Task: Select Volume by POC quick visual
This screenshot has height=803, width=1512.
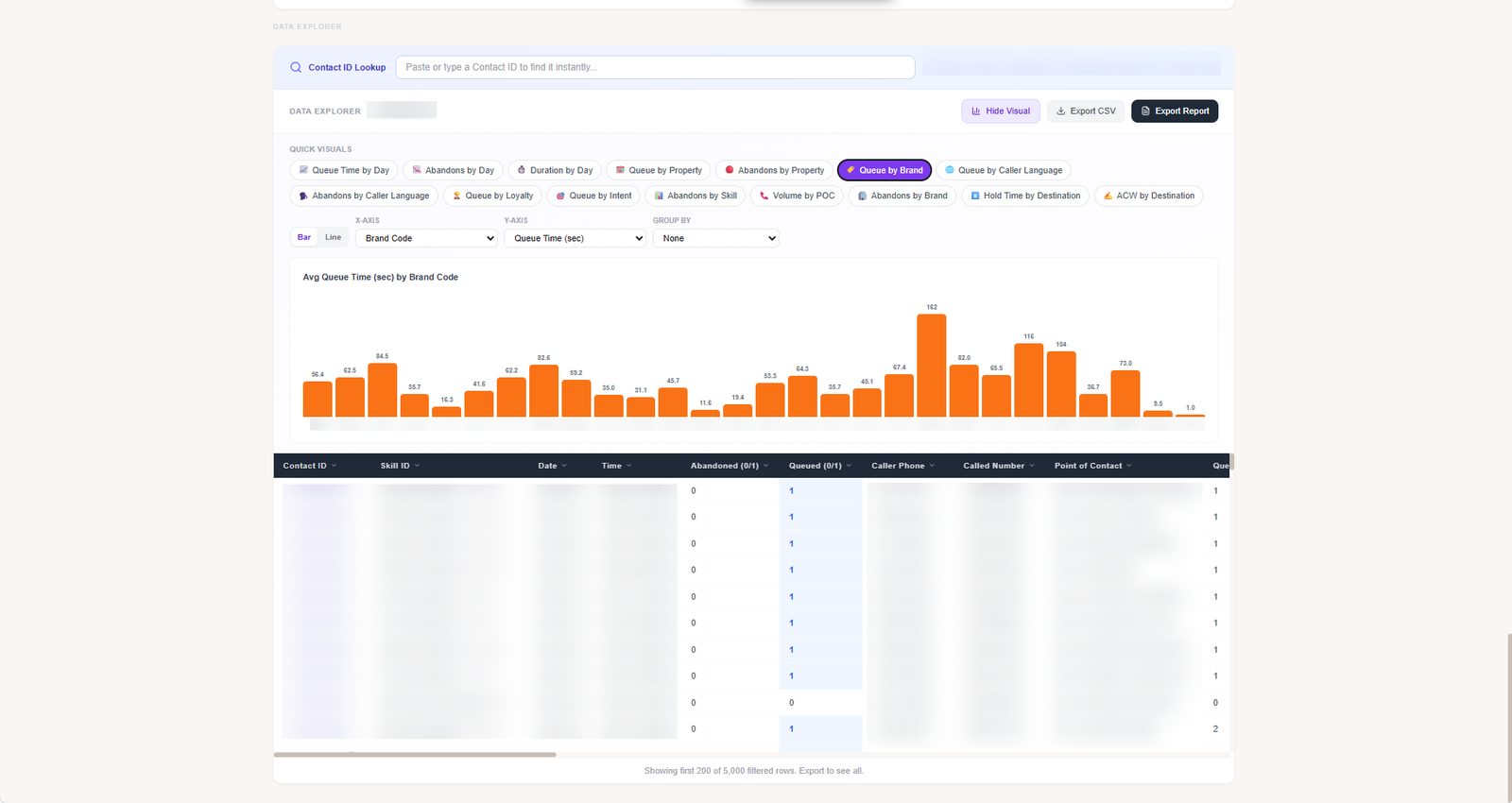Action: point(797,196)
